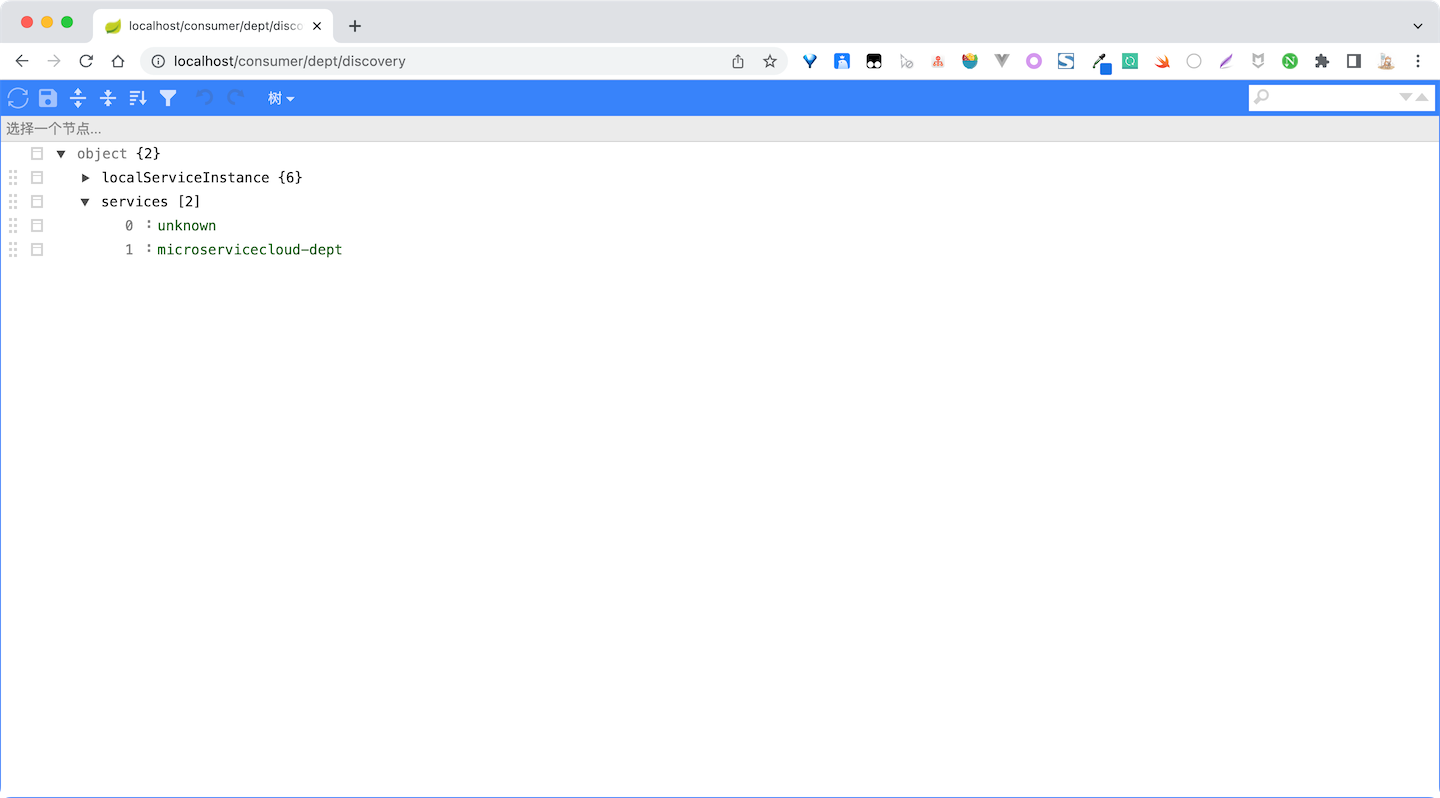Click the address bar URL localhost/consumer/dept/discovery
This screenshot has width=1440, height=798.
(290, 61)
